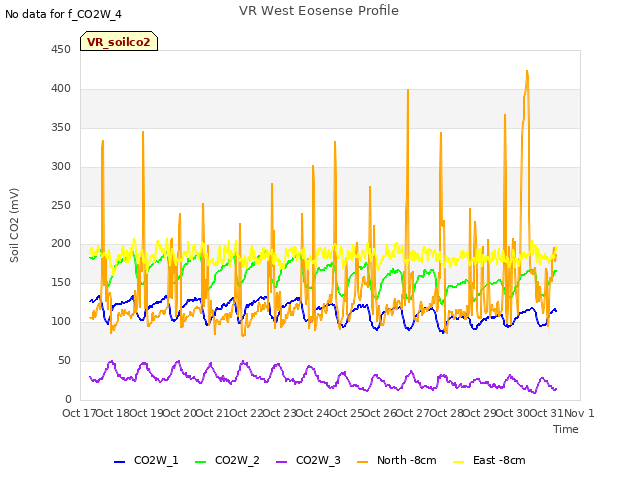This screenshot has width=640, height=480.
Task: Click the Soil CO2 (mV) axis title
Action: [x=14, y=225]
